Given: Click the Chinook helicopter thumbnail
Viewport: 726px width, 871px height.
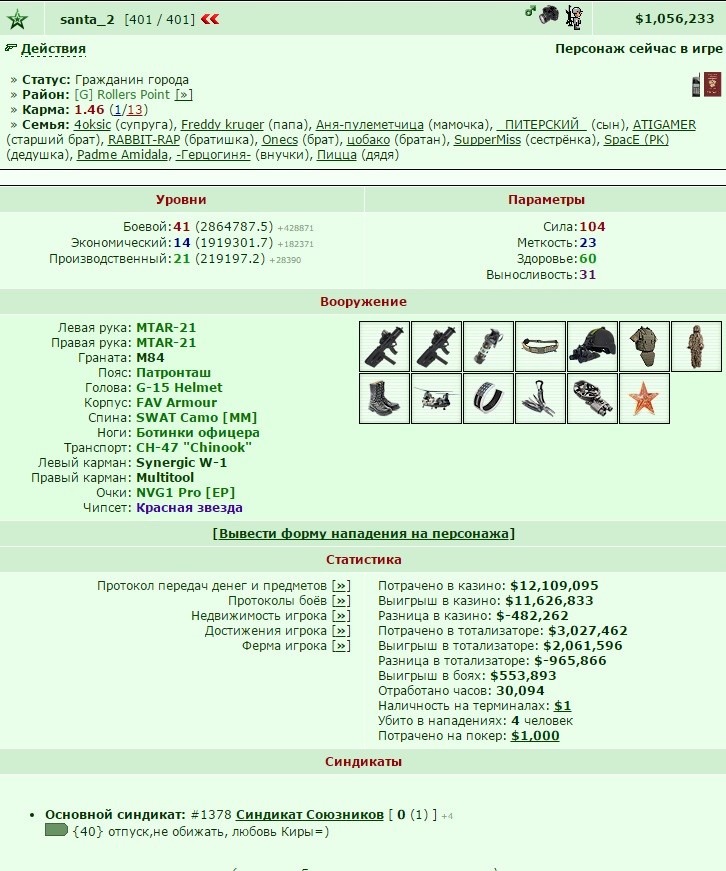Looking at the screenshot, I should click(437, 398).
